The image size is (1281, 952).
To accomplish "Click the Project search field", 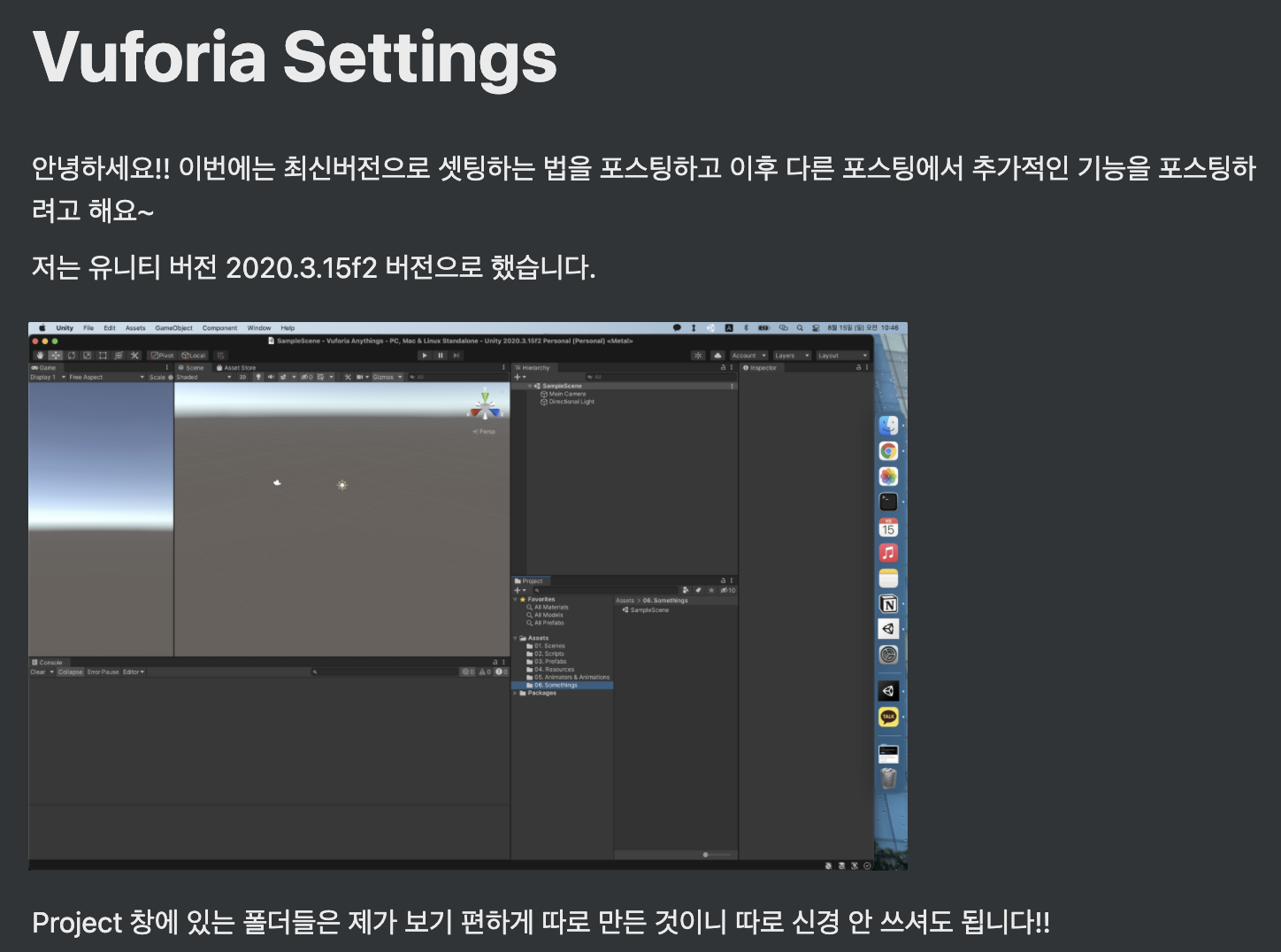I will tap(606, 590).
